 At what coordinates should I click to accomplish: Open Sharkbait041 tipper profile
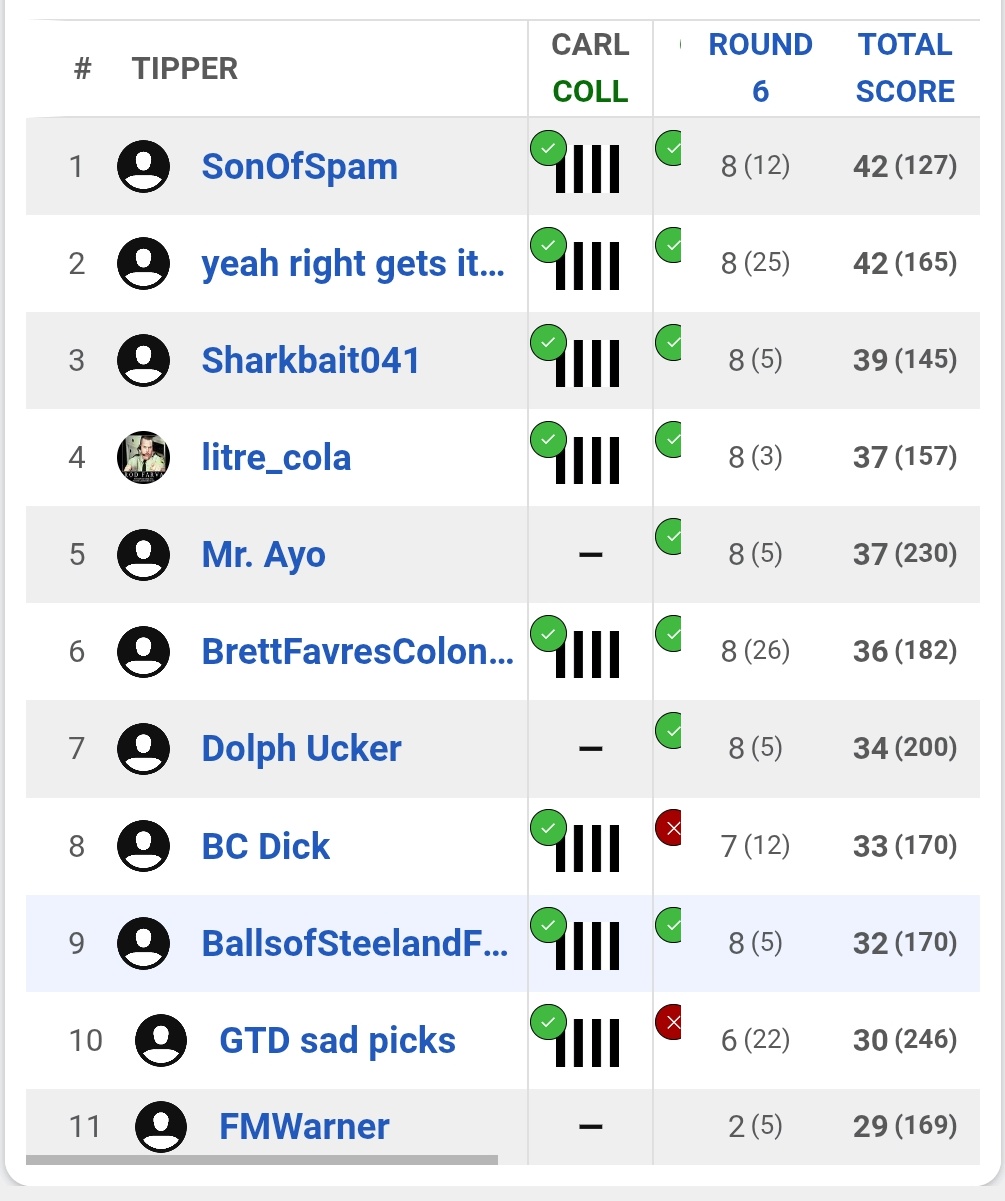pyautogui.click(x=311, y=360)
